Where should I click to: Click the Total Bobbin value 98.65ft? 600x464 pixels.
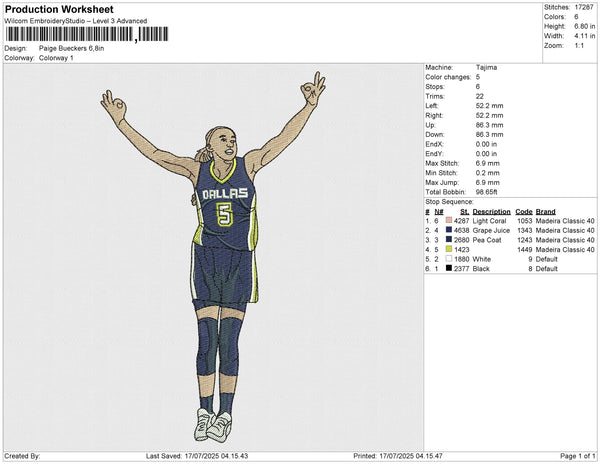pos(486,192)
